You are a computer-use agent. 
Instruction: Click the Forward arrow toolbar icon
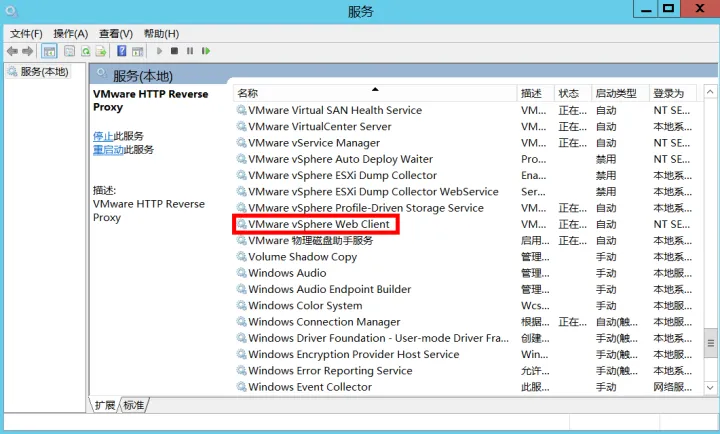coord(28,51)
